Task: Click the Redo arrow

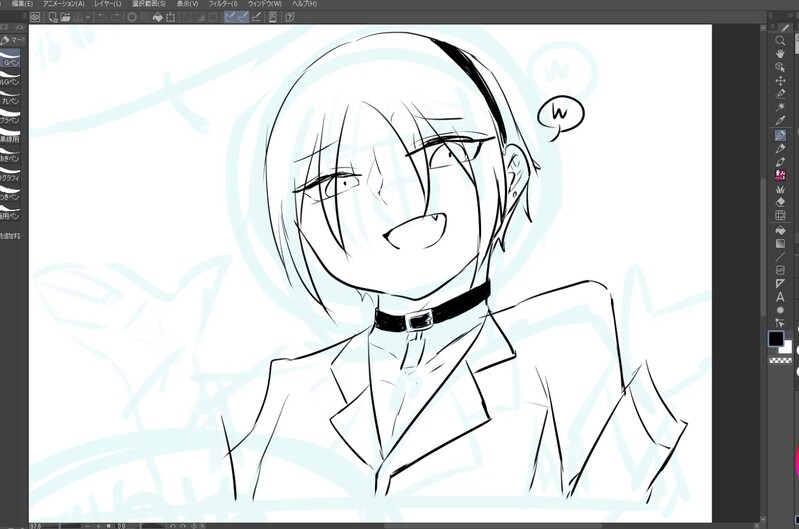Action: pyautogui.click(x=115, y=17)
